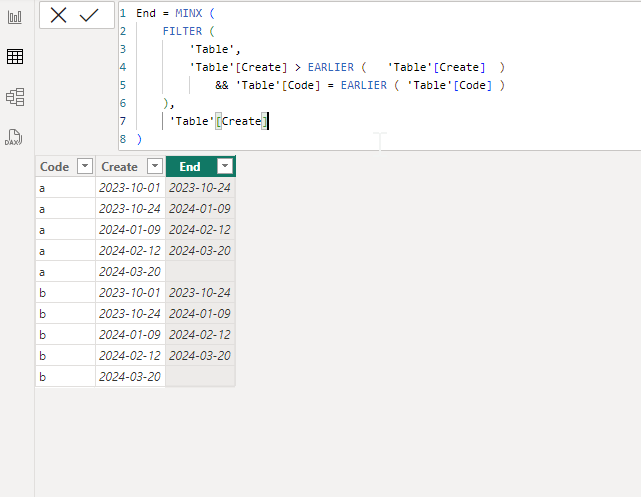Select Create cell 2023-10-01 in first 'a' row
Viewport: 641px width, 497px height.
coord(130,188)
